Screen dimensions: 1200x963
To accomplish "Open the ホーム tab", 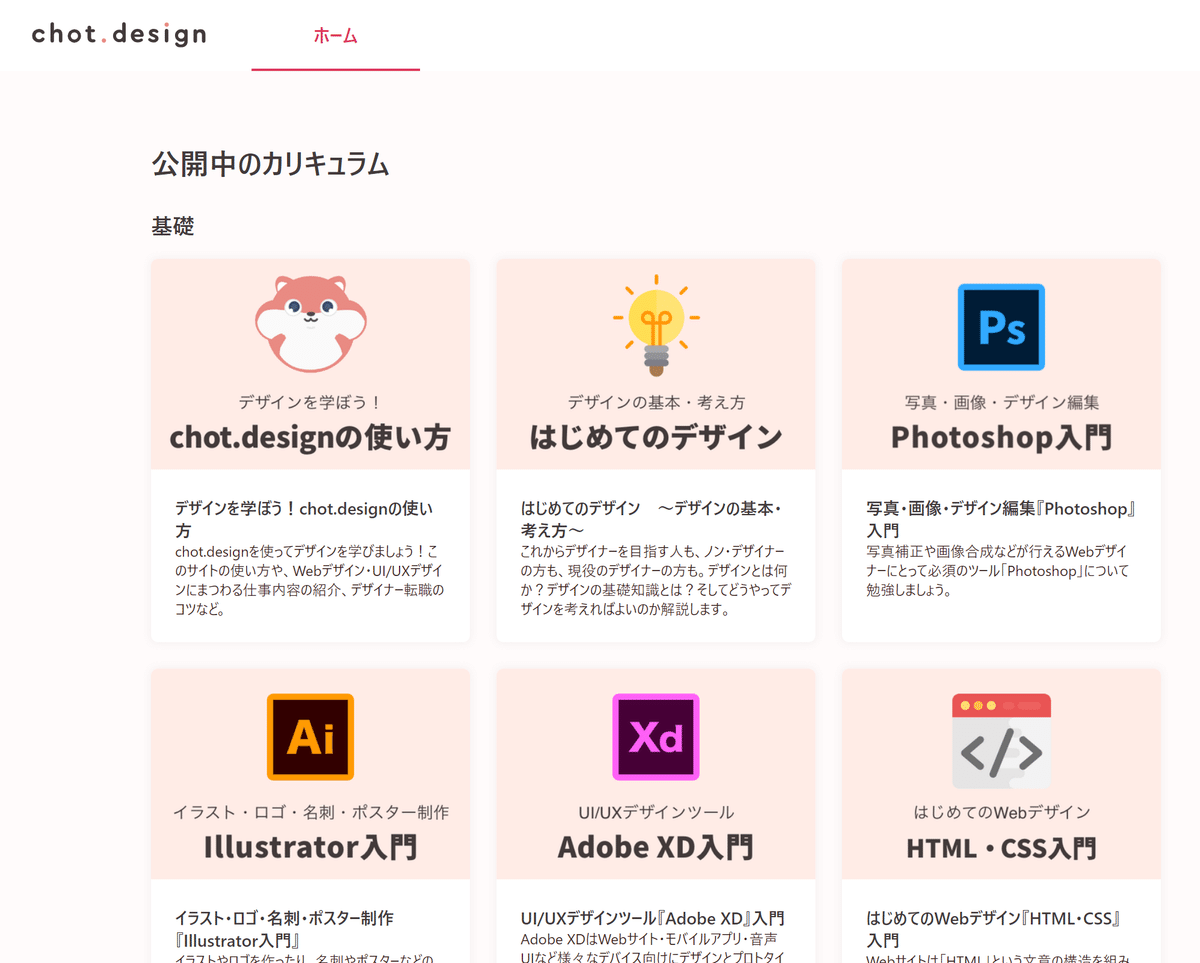I will [335, 36].
